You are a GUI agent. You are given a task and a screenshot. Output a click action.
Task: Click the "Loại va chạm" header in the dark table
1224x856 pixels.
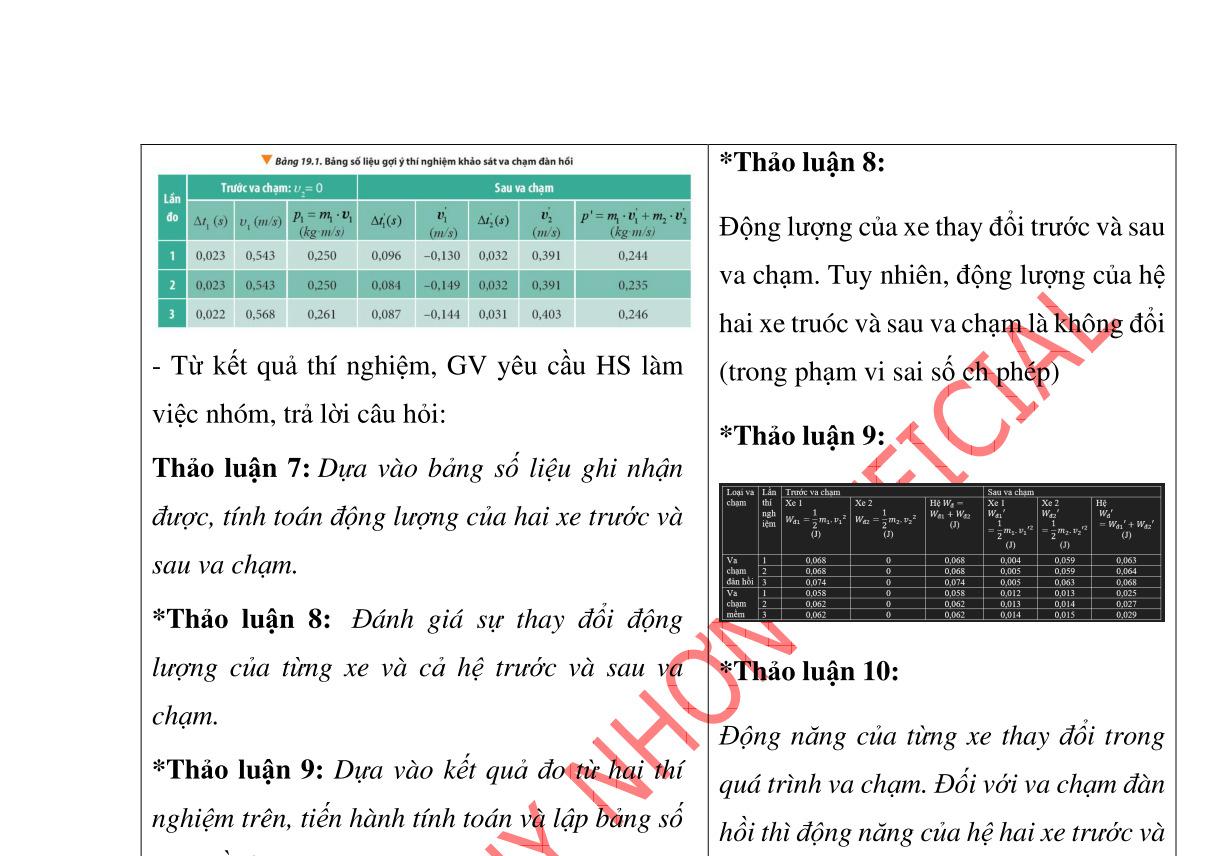[741, 497]
